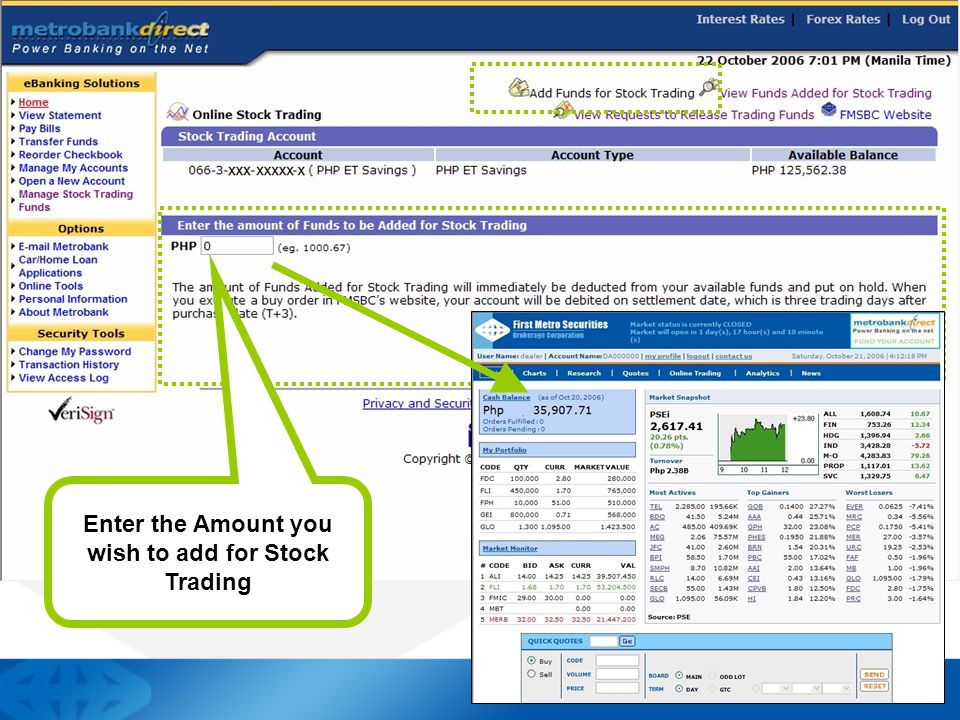Click the First Metro Securities diamond logo
This screenshot has width=960, height=720.
click(492, 331)
